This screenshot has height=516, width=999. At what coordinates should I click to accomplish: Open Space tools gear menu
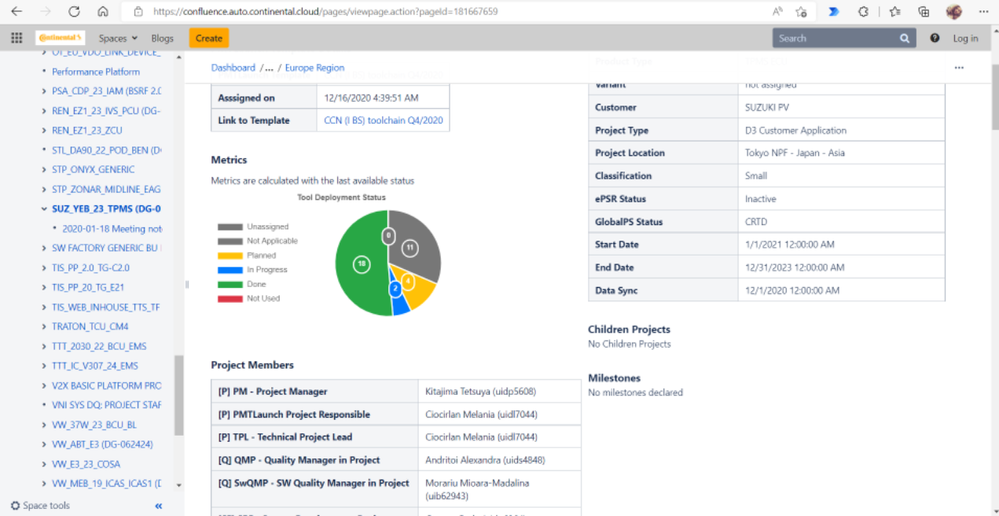[x=41, y=506]
